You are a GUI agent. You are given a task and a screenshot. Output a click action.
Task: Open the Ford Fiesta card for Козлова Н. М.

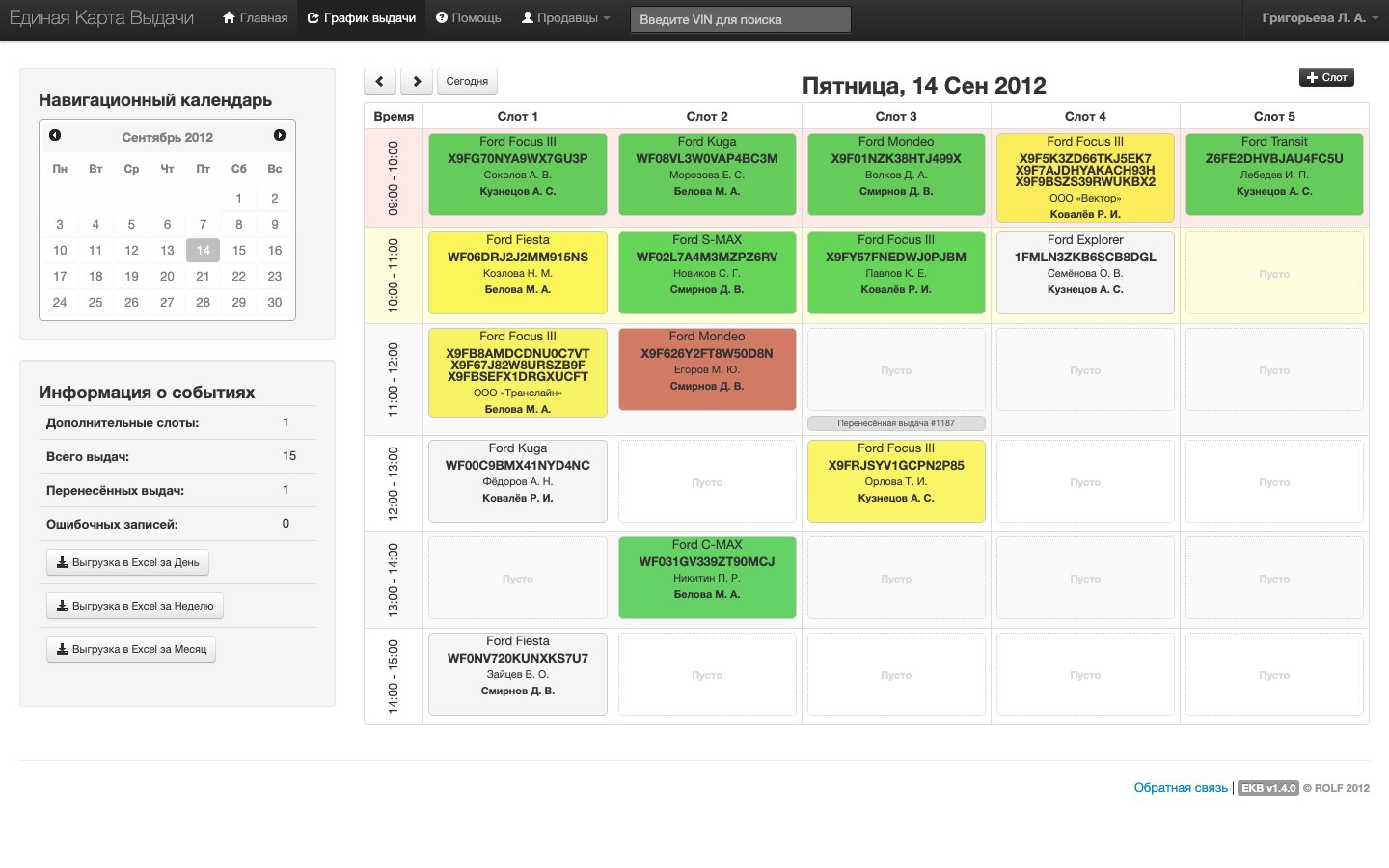click(518, 273)
